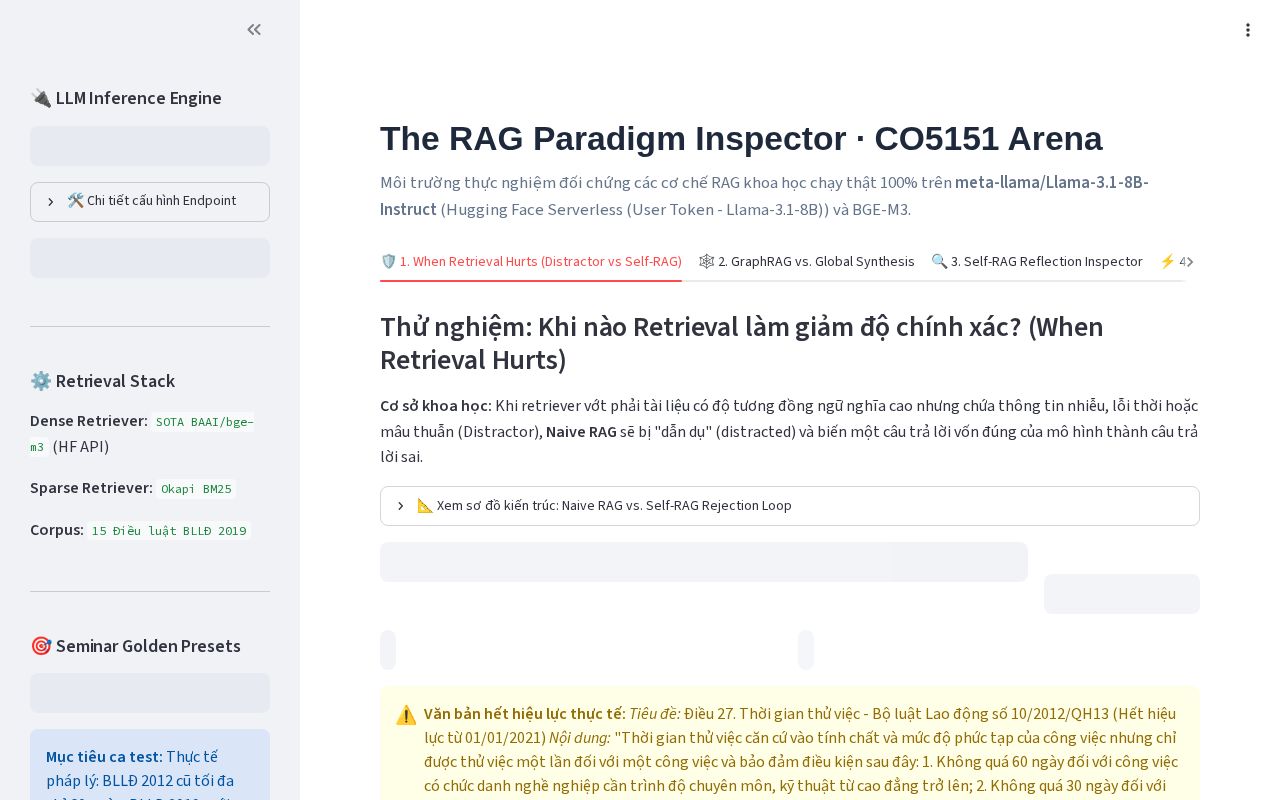Click the 'Dense Retriever:' label
The height and width of the screenshot is (800, 1280).
(89, 421)
